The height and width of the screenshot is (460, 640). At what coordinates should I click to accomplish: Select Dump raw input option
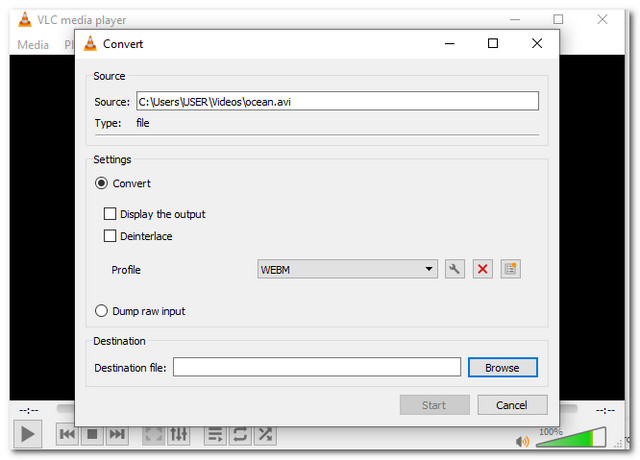pos(101,311)
